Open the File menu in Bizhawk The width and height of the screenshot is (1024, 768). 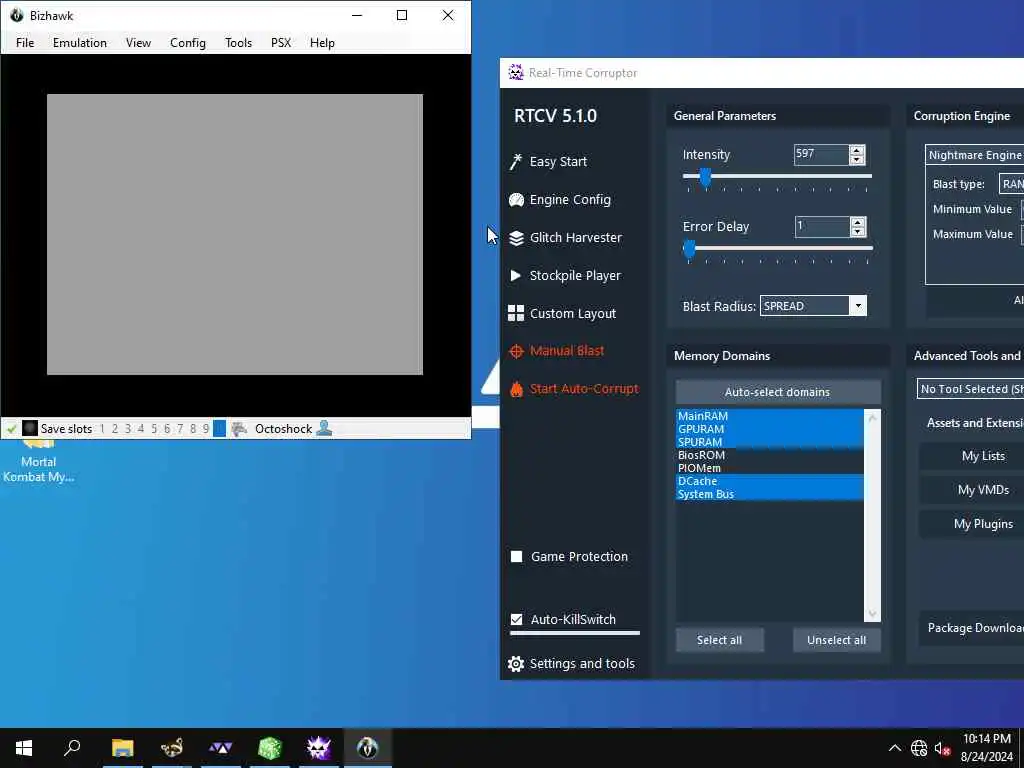25,42
